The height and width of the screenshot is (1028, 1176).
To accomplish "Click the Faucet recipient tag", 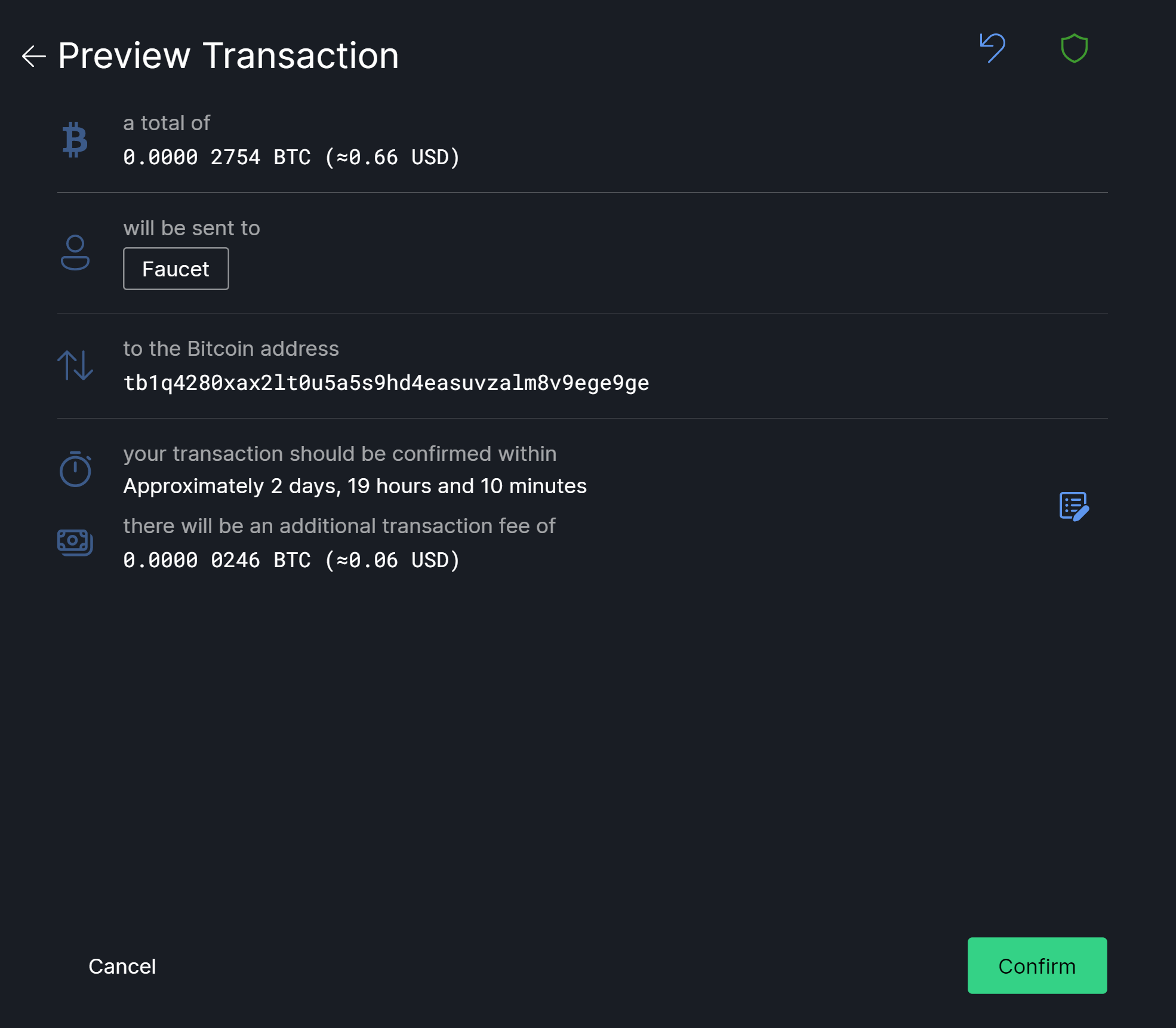I will tap(176, 269).
